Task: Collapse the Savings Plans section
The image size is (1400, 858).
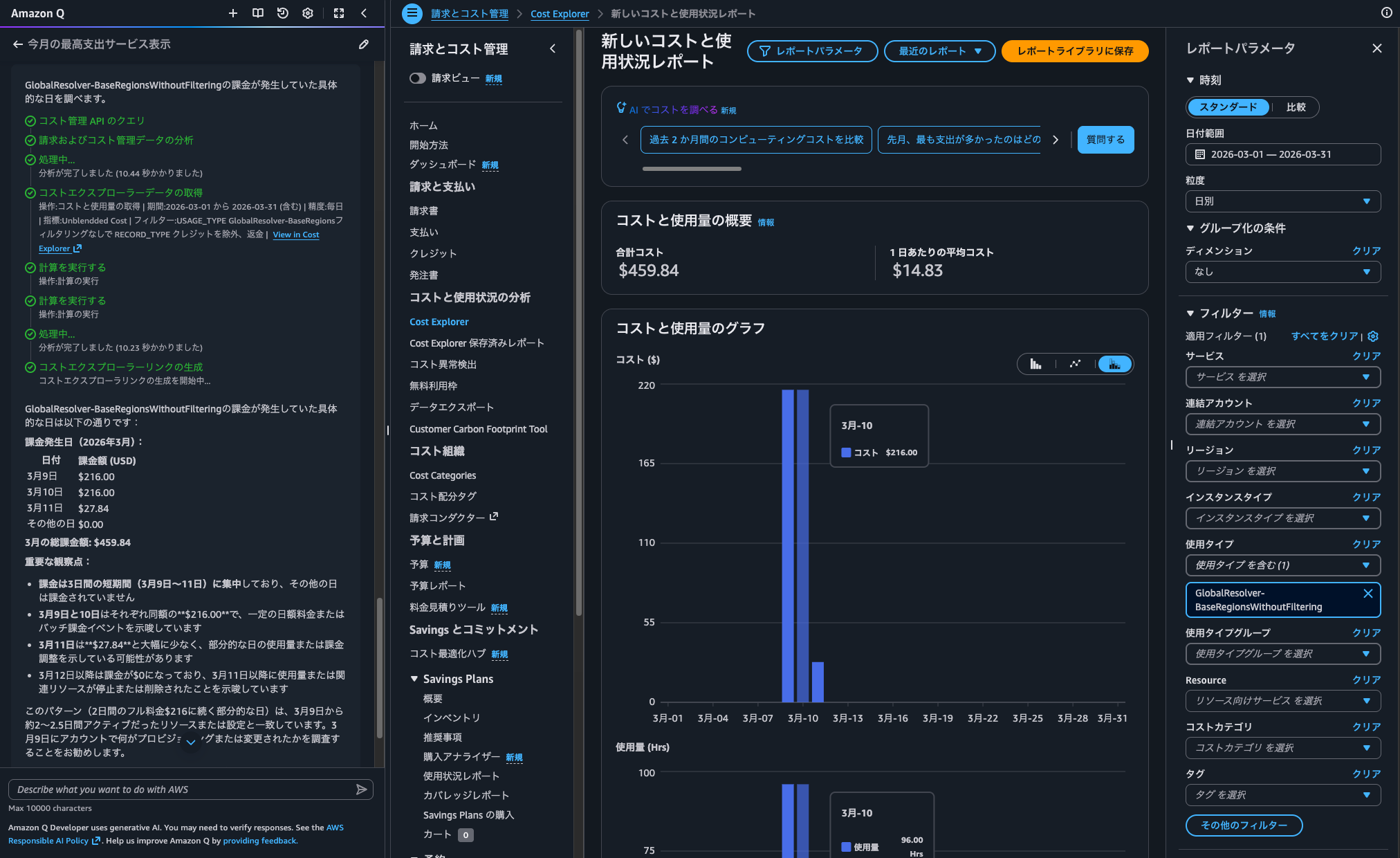Action: (415, 679)
